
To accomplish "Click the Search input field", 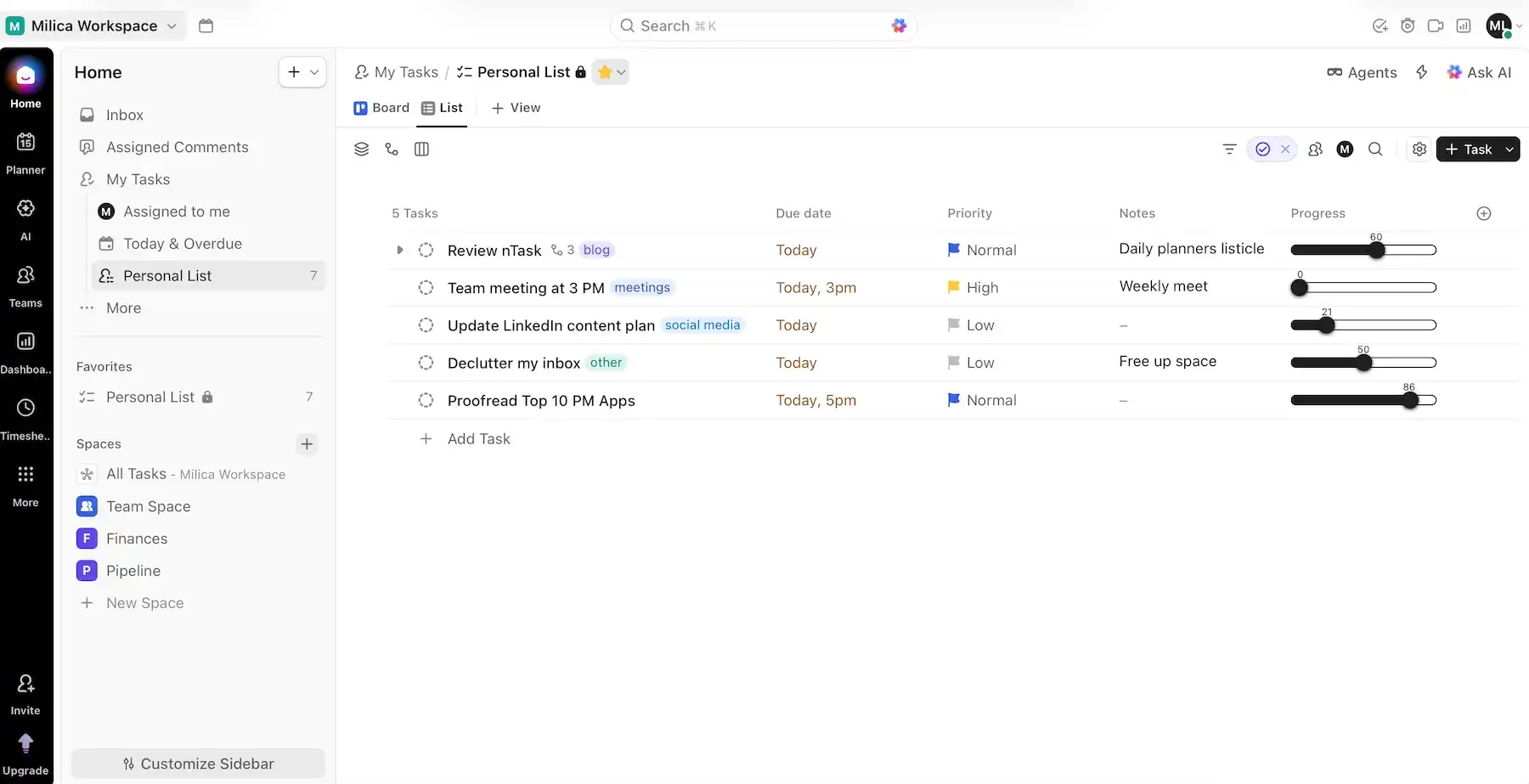I will pos(763,25).
